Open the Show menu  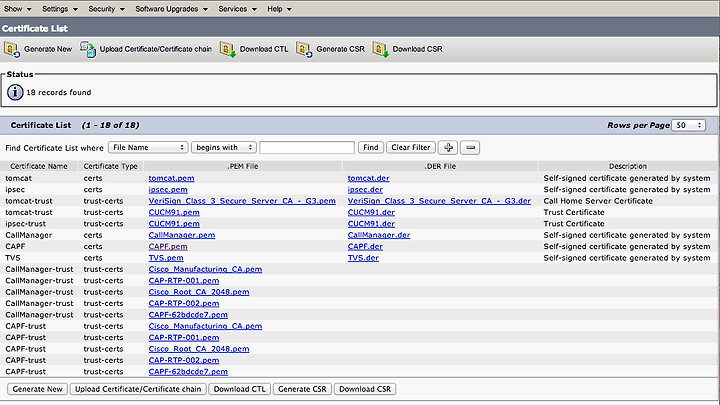[x=17, y=9]
